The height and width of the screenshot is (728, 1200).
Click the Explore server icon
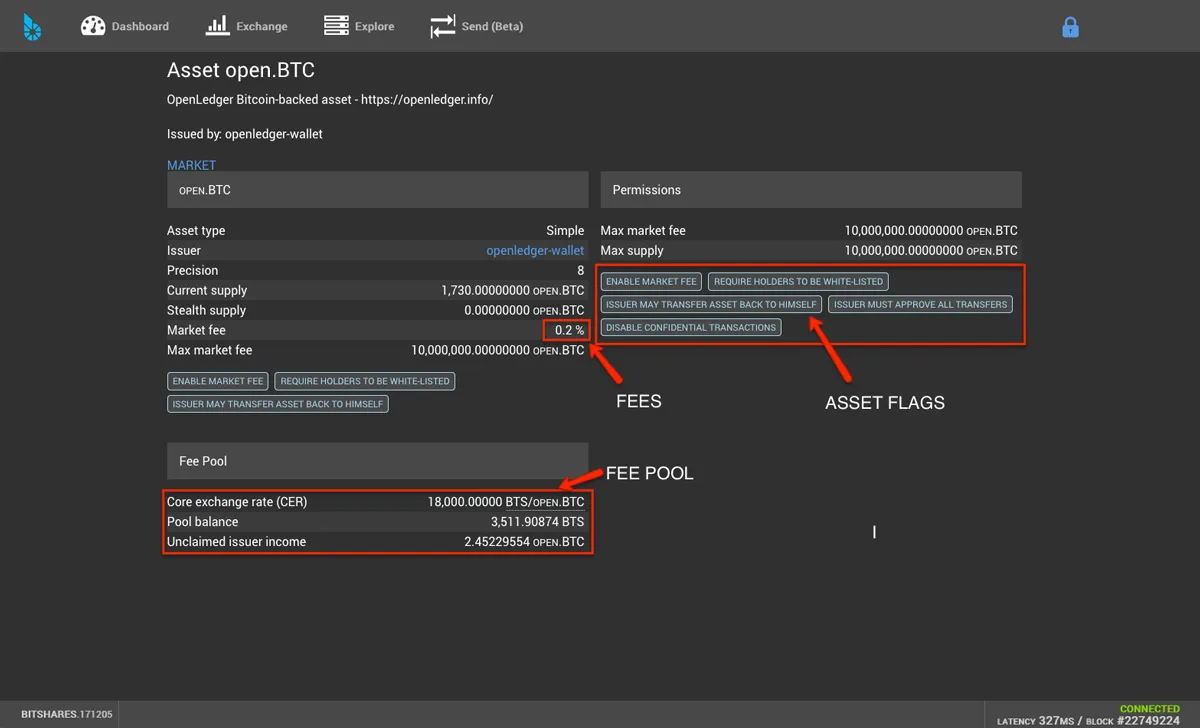click(x=336, y=26)
